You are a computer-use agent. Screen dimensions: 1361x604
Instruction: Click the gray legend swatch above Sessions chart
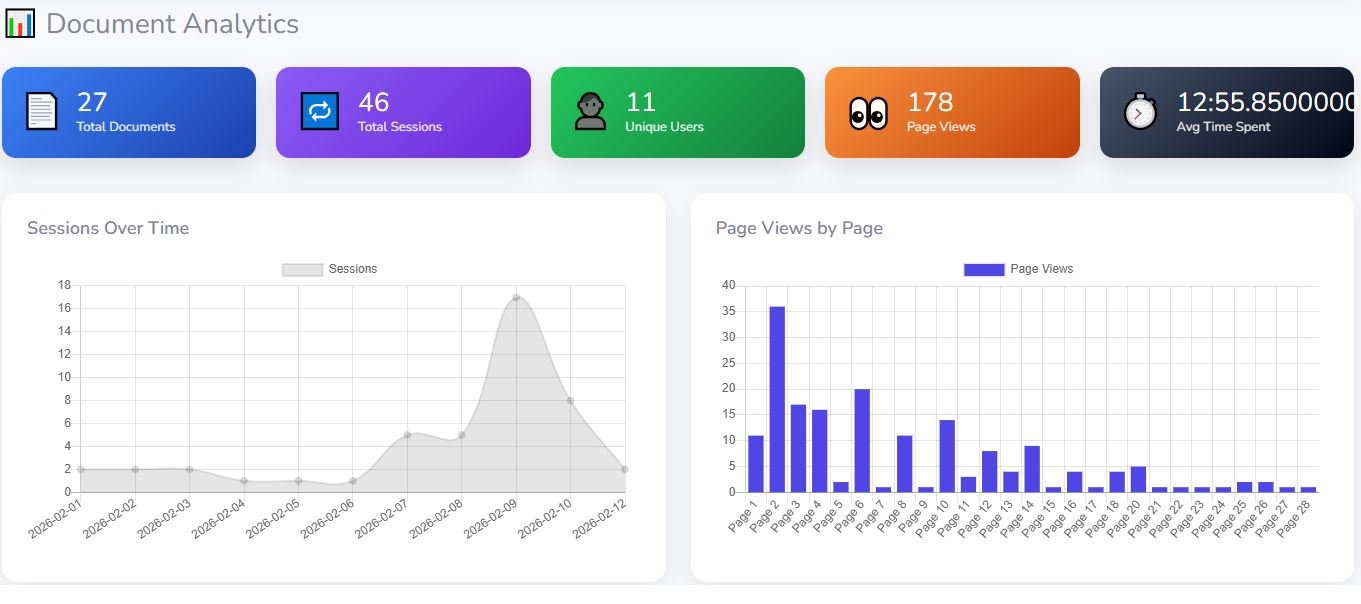click(x=300, y=268)
